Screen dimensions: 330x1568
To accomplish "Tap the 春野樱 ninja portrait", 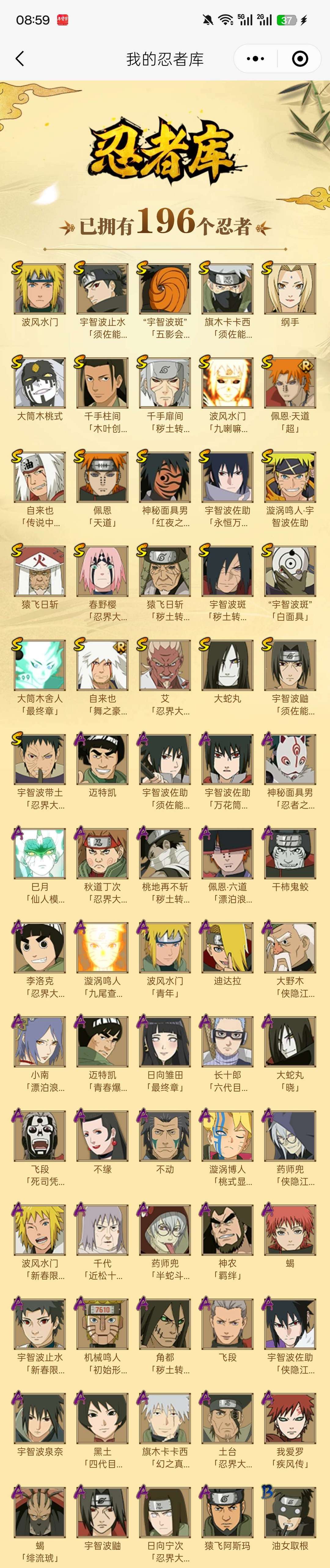I will pyautogui.click(x=102, y=571).
